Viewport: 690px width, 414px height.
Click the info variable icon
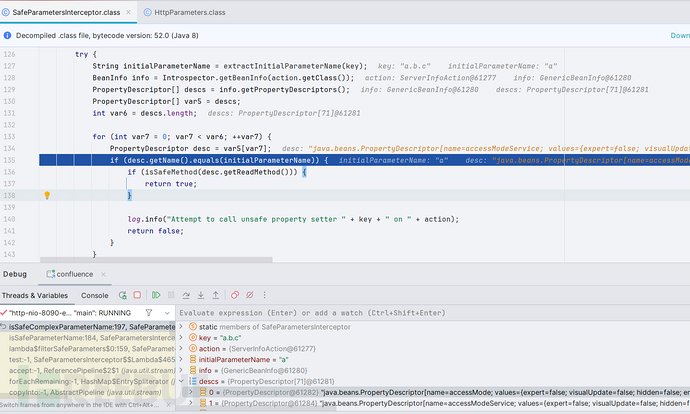pyautogui.click(x=193, y=370)
